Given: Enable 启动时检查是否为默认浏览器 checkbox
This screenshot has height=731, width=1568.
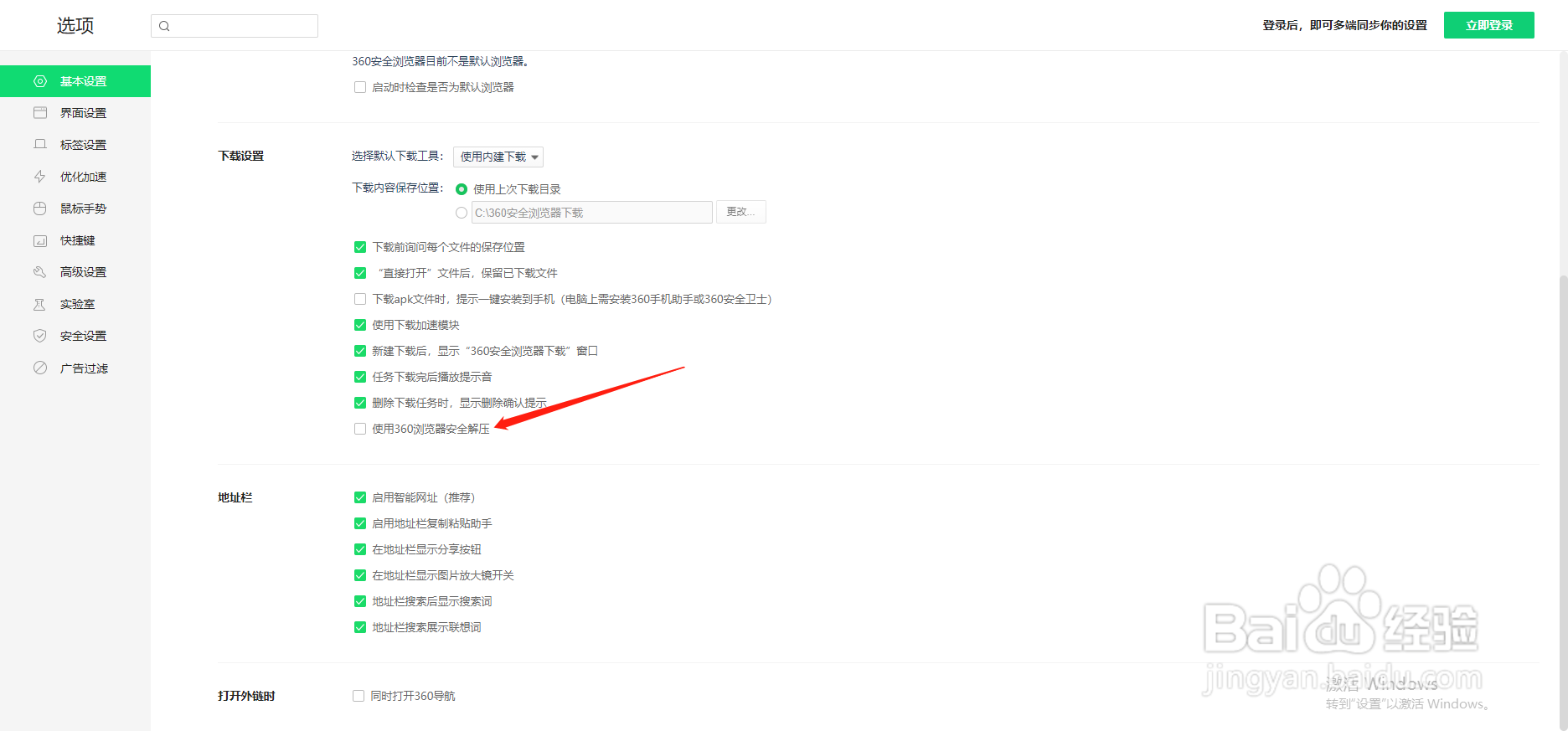Looking at the screenshot, I should click(x=360, y=87).
